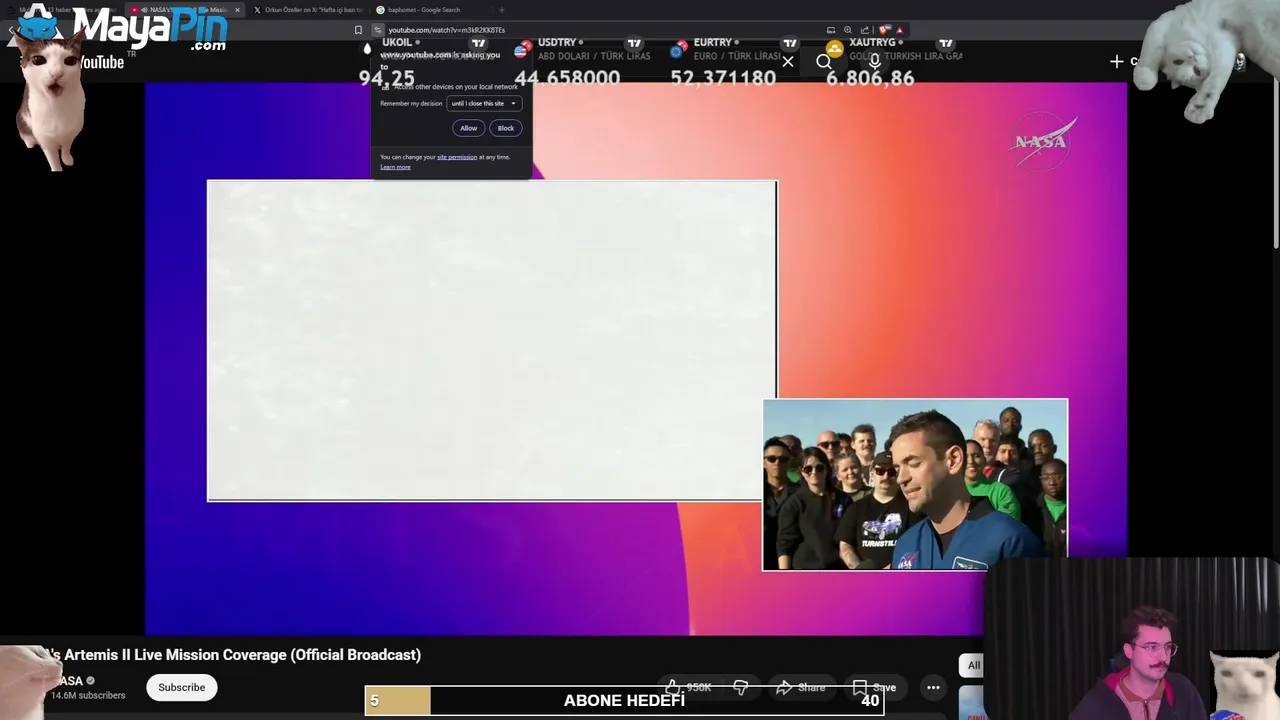Open the zoom icon in address bar
Viewport: 1280px width, 720px height.
tap(848, 30)
